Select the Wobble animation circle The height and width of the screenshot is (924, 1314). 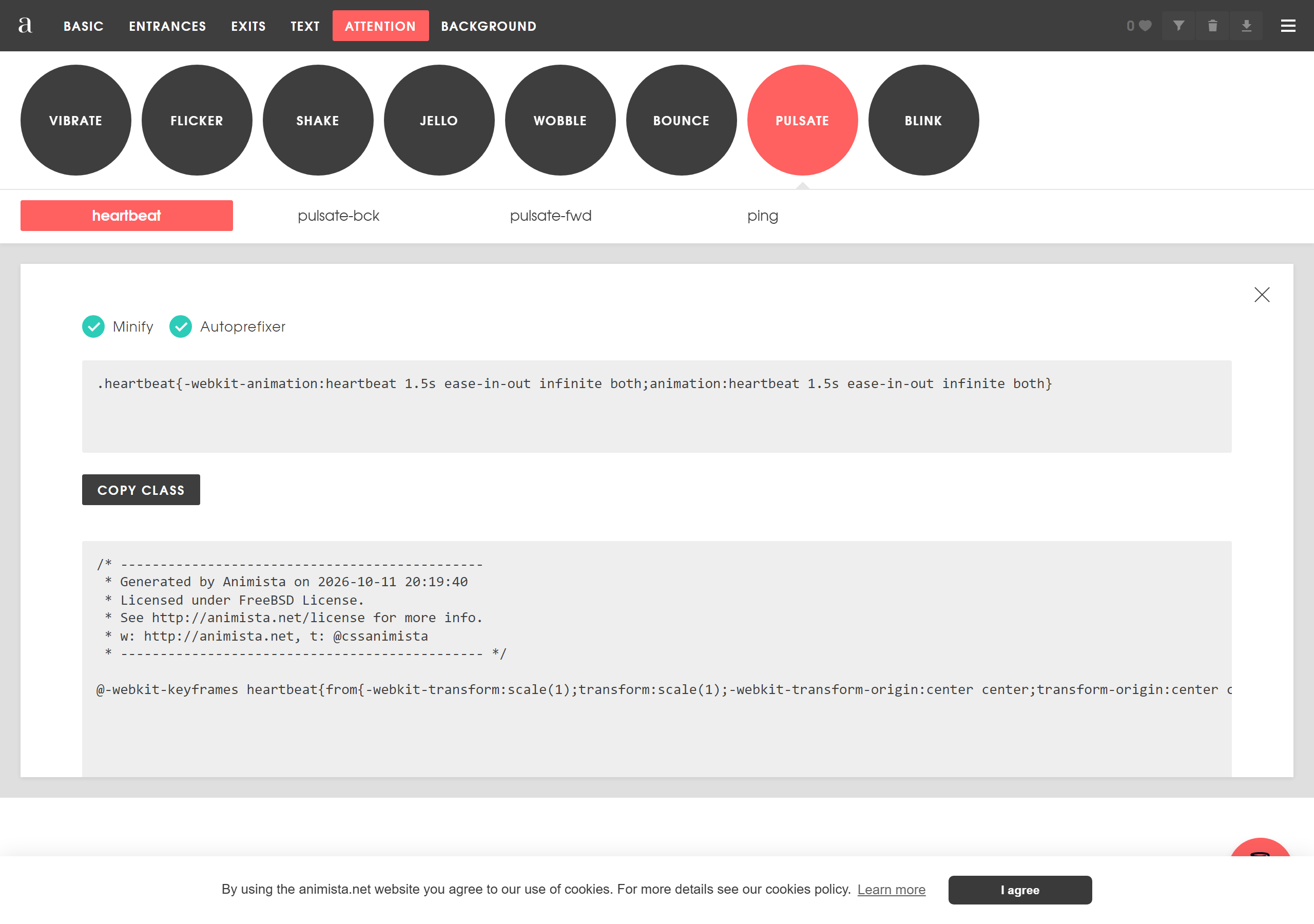click(x=561, y=120)
